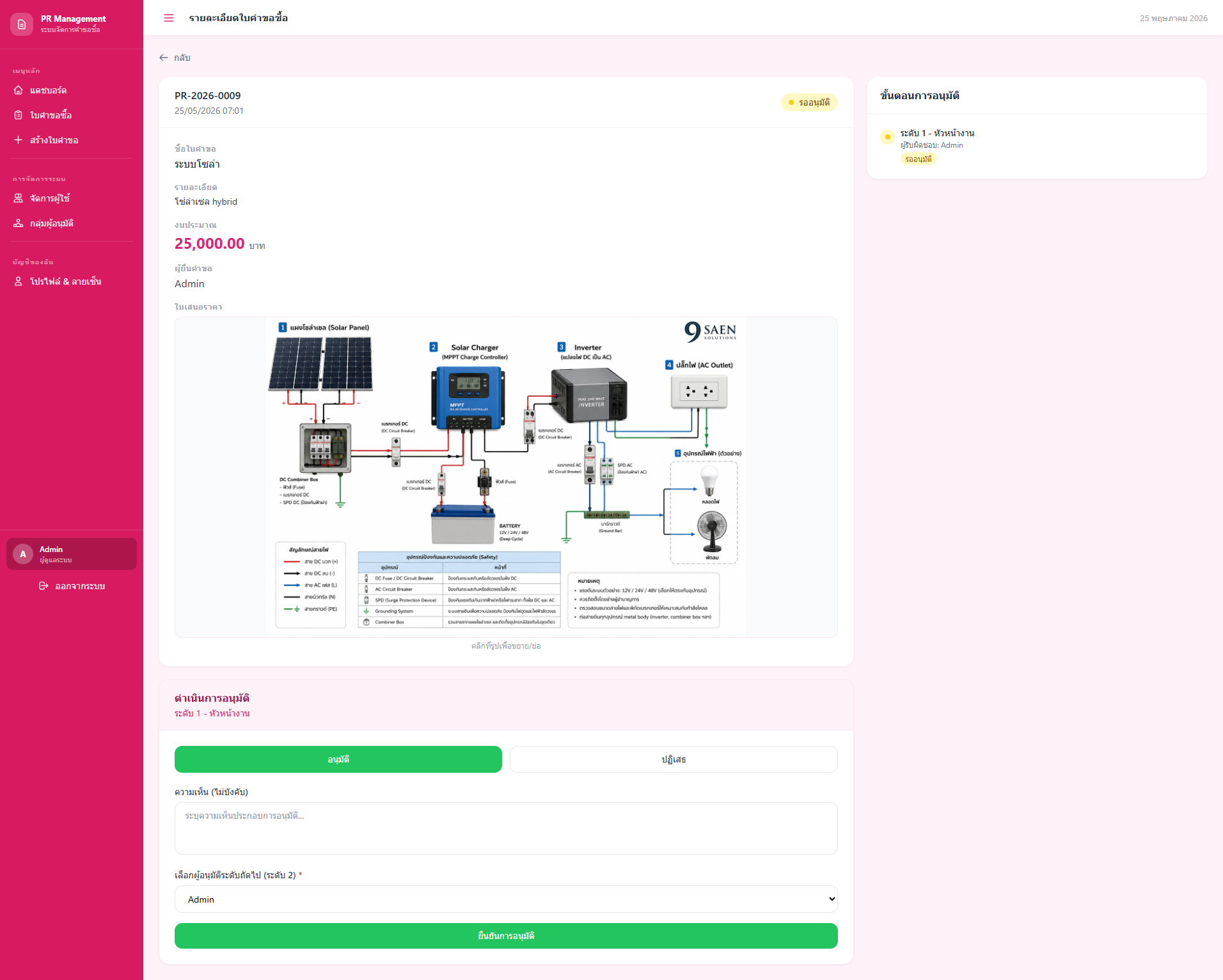Focus the ความเห็น comment text area

(506, 828)
